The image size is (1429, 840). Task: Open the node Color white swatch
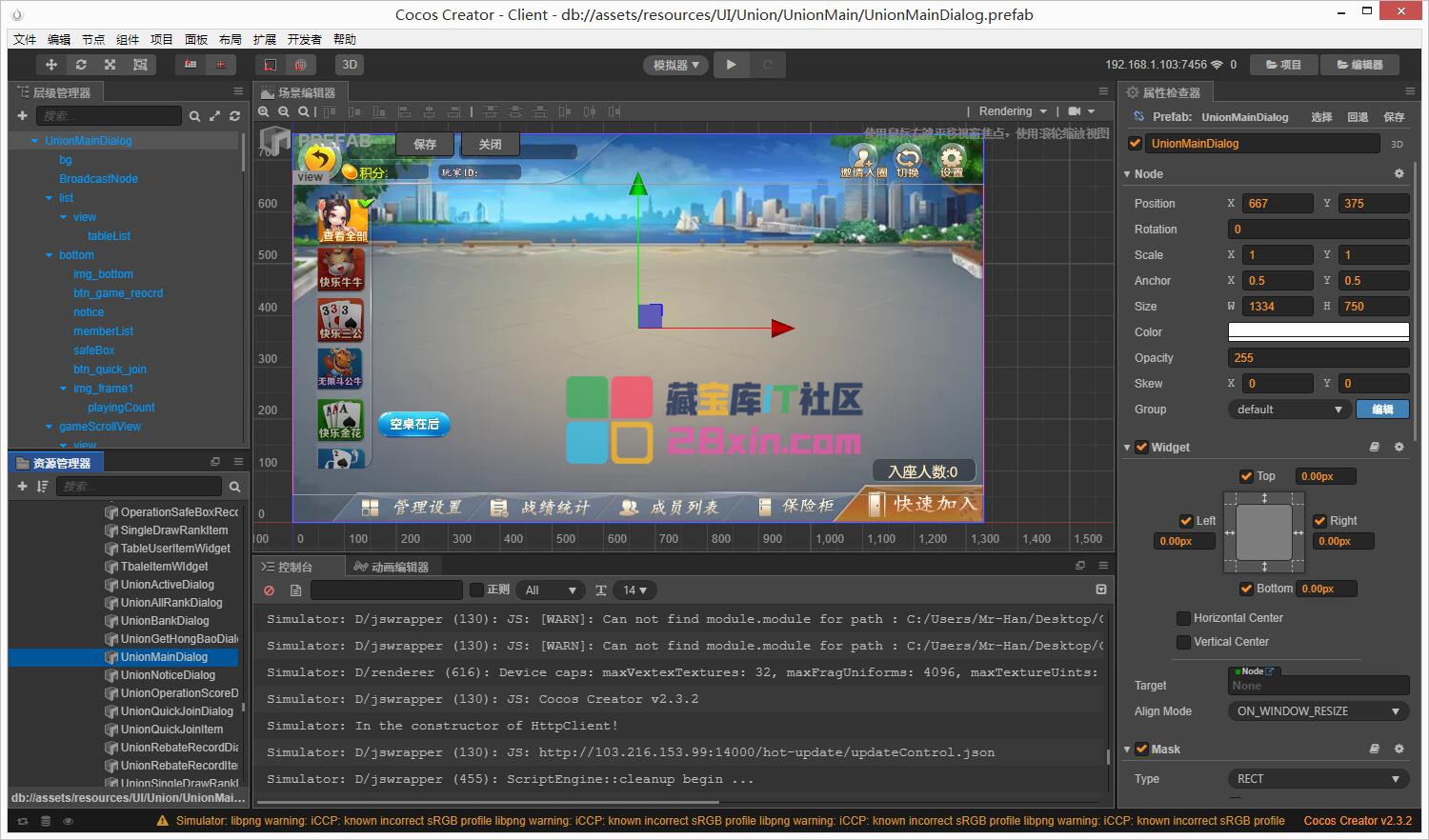tap(1318, 332)
